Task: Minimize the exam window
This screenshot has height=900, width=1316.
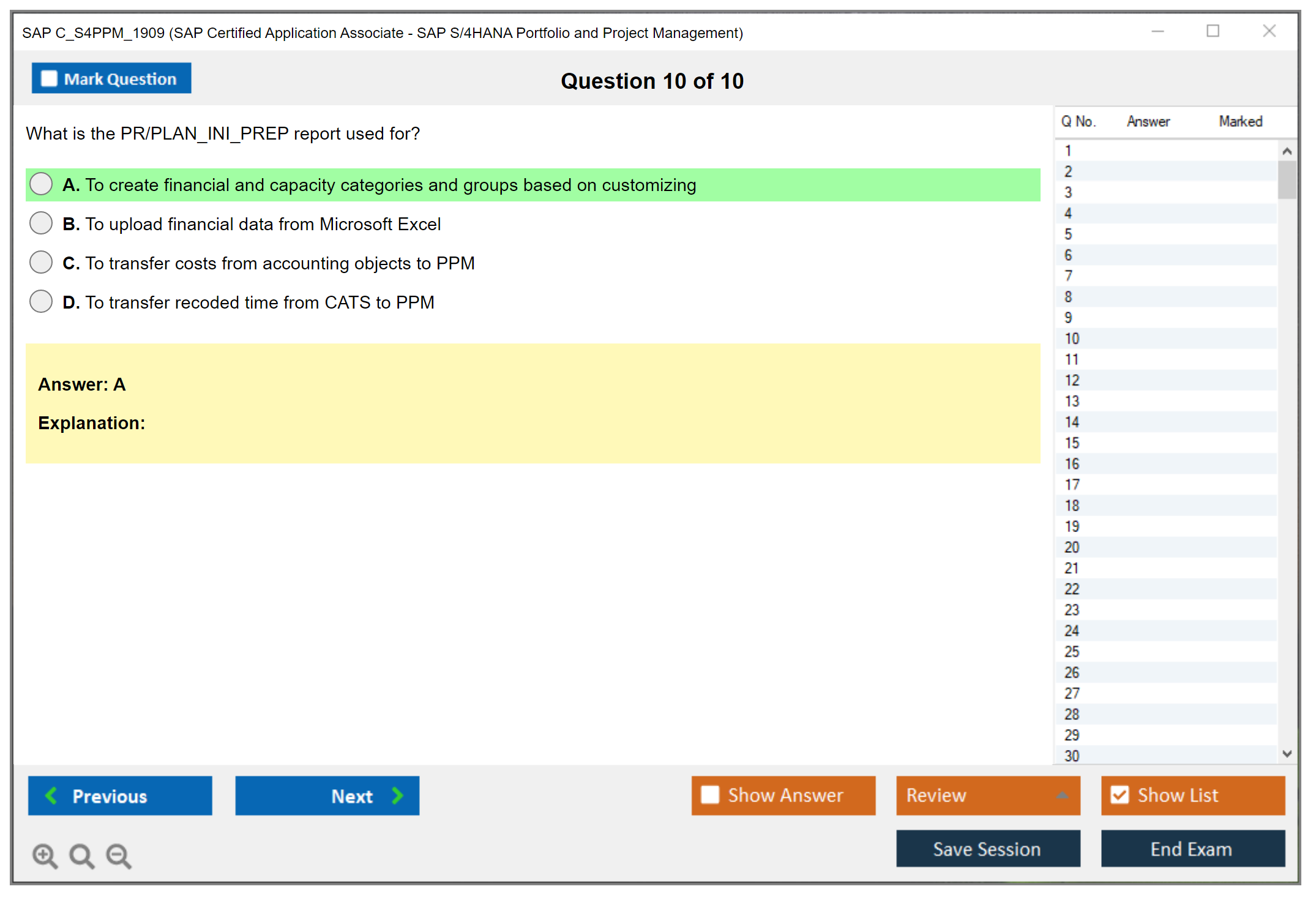Action: point(1157,31)
